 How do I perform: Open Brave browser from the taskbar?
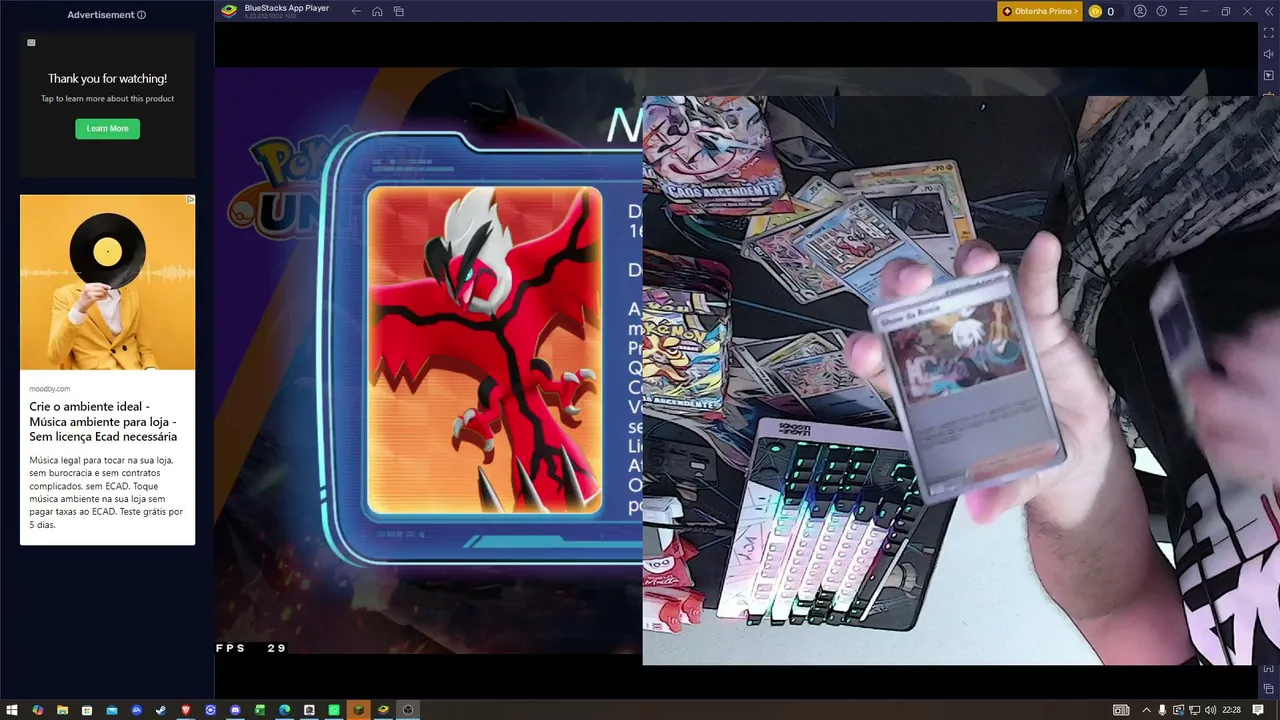186,710
